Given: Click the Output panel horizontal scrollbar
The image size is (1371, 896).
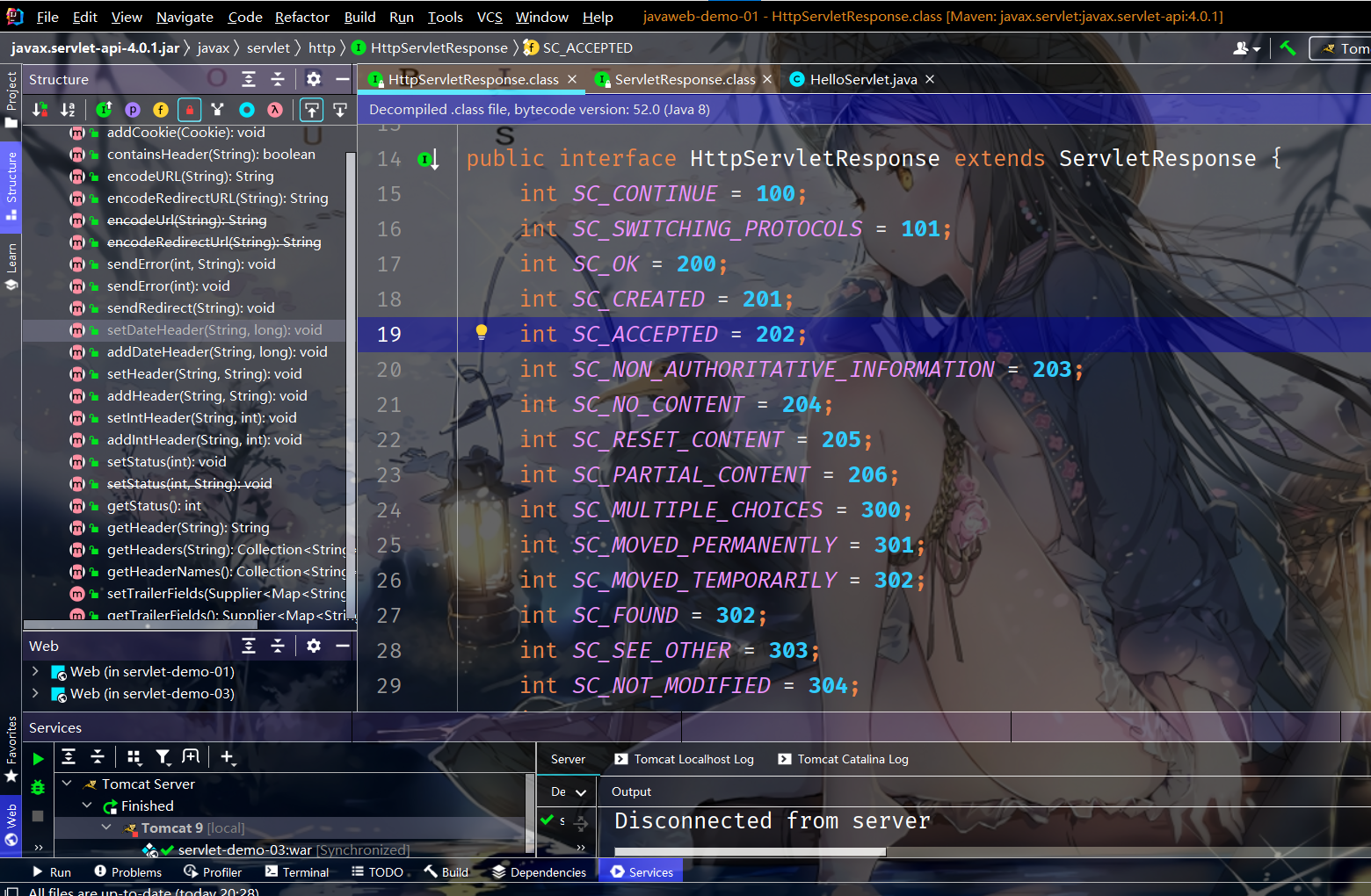Looking at the screenshot, I should tap(751, 851).
